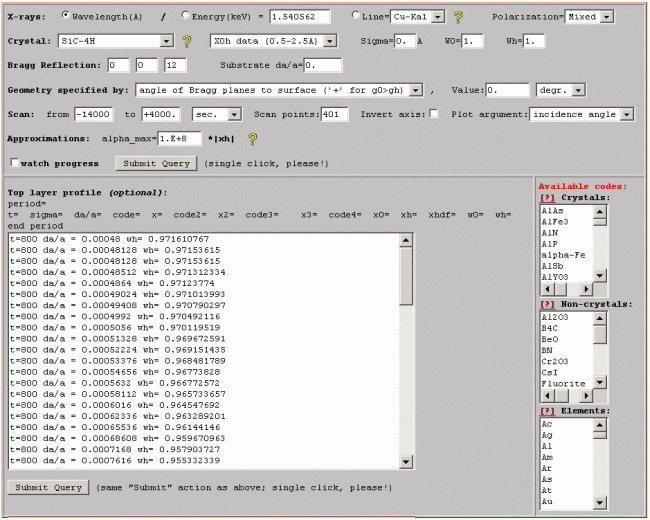Select AlN in Crystals list
Screen dimensions: 650x520
click(x=550, y=233)
